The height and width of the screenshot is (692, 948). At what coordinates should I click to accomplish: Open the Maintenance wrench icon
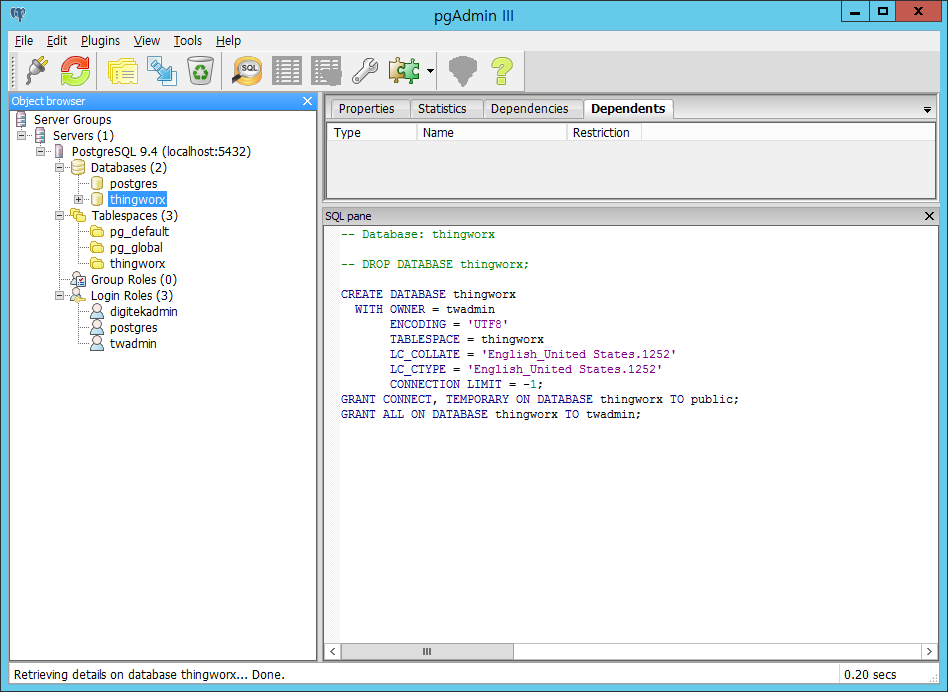click(x=365, y=71)
